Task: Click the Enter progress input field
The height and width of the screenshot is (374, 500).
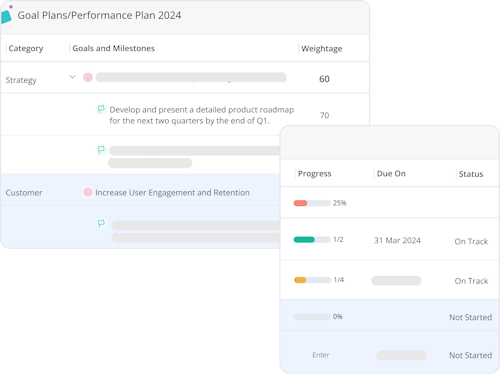Action: point(321,355)
